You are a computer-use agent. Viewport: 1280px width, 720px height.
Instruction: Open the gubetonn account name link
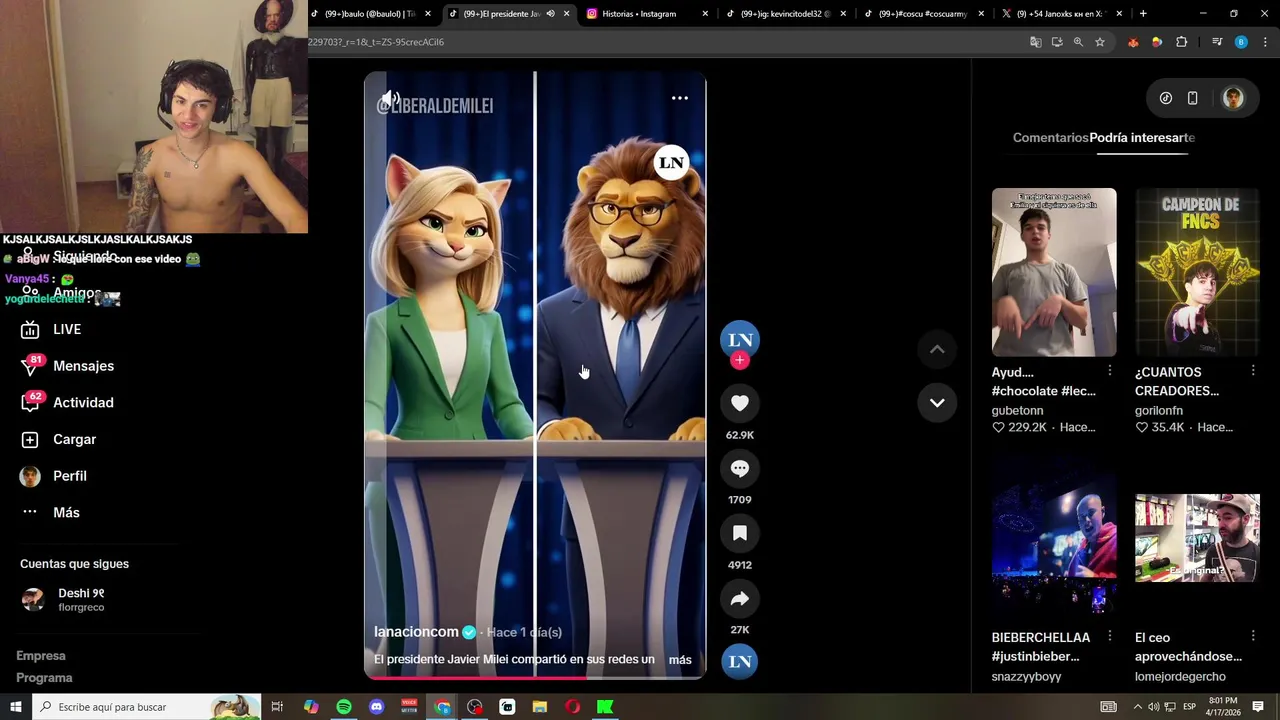[x=1017, y=411]
